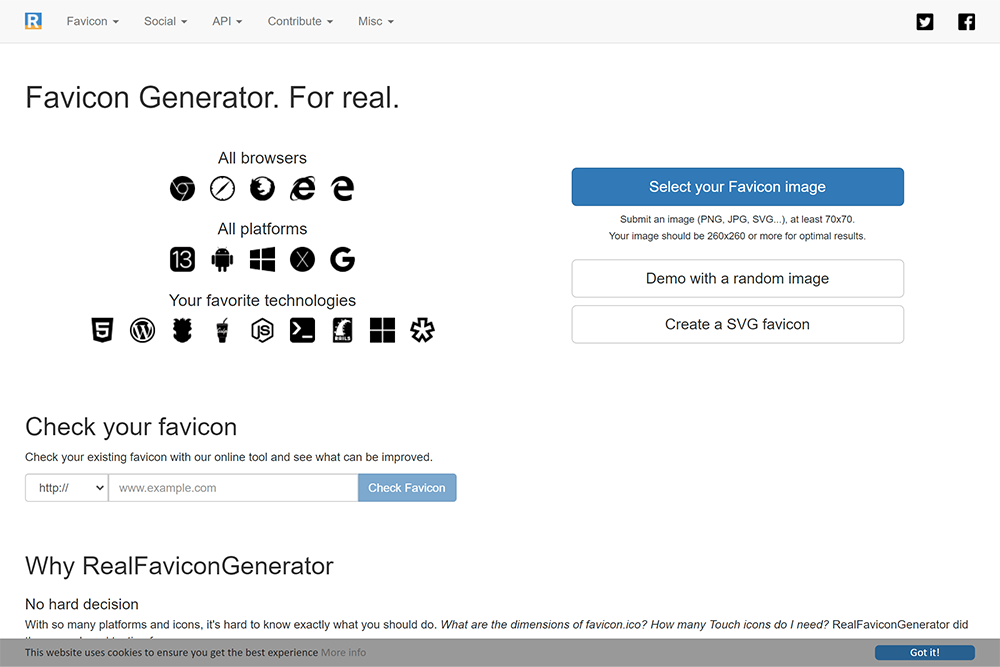Viewport: 1000px width, 667px height.
Task: Open the Favicon dropdown menu
Action: (92, 21)
